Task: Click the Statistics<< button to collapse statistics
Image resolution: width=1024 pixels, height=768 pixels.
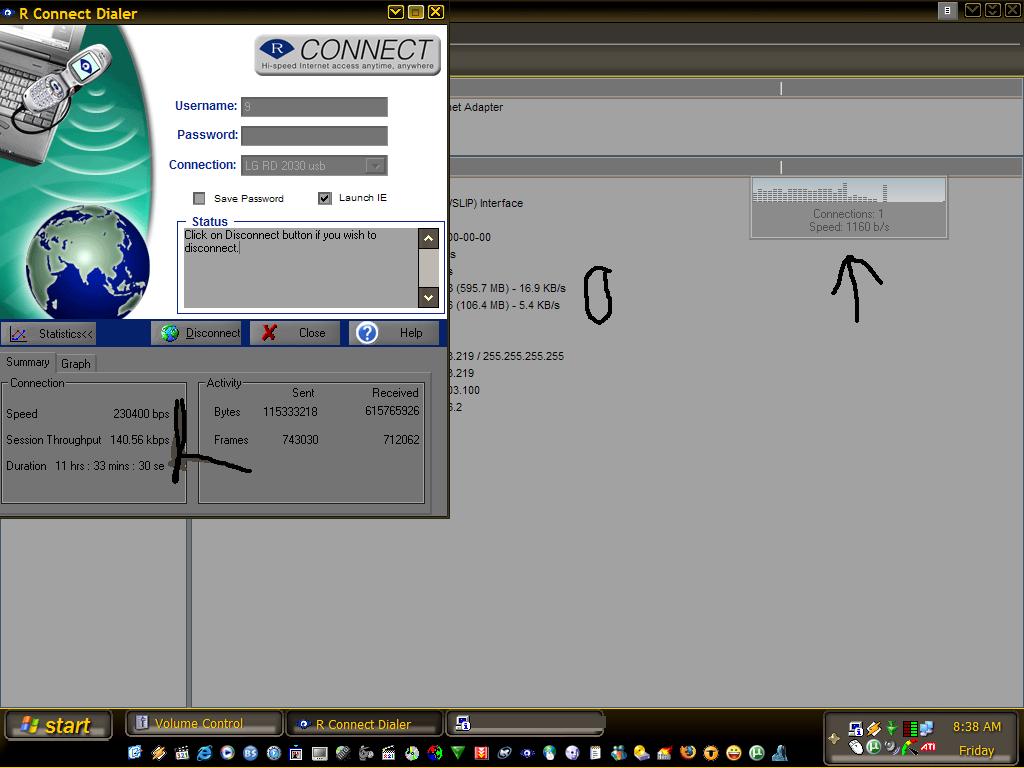Action: 49,334
